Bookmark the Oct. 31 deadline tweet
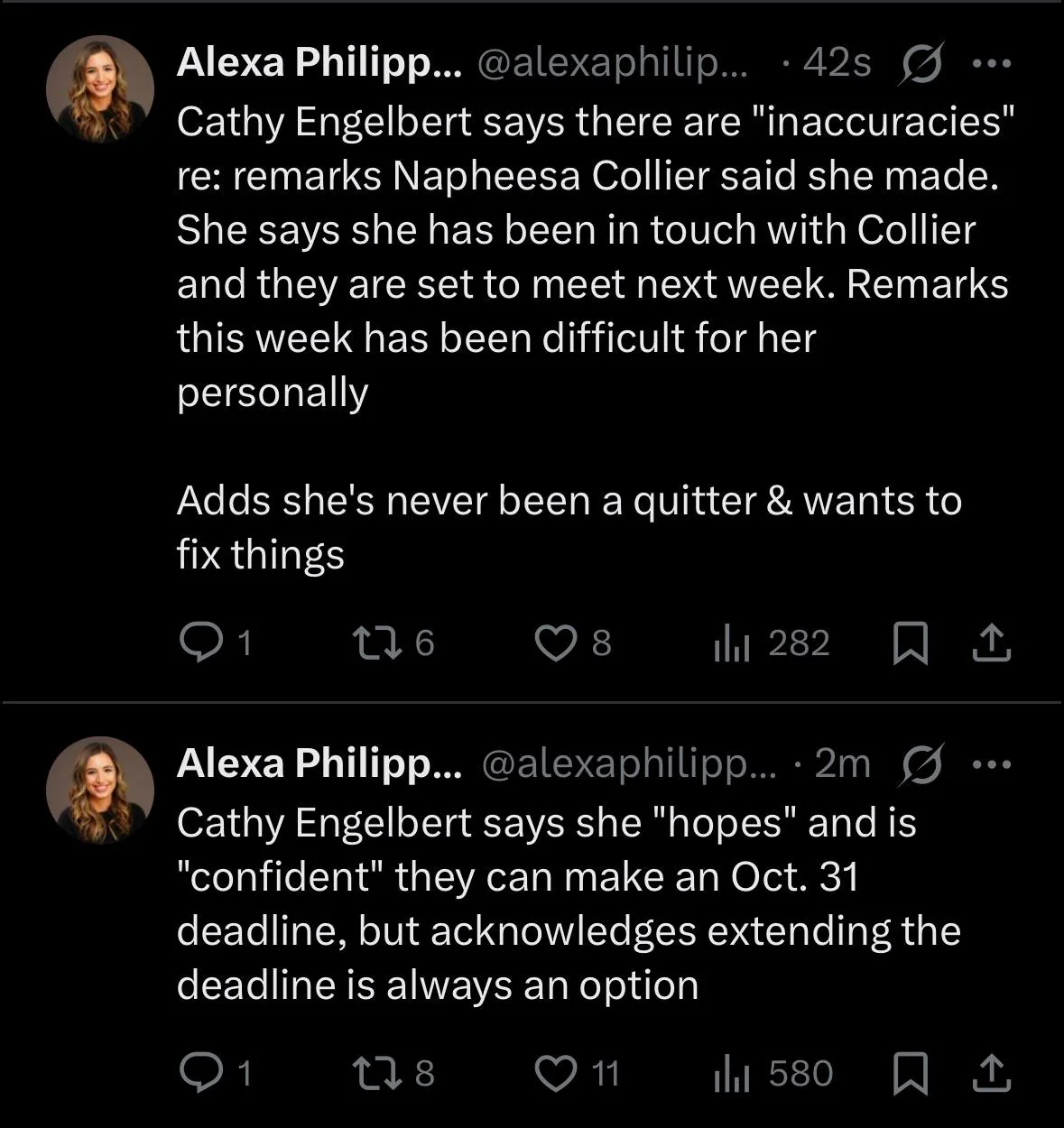Viewport: 1064px width, 1128px height. point(910,1074)
